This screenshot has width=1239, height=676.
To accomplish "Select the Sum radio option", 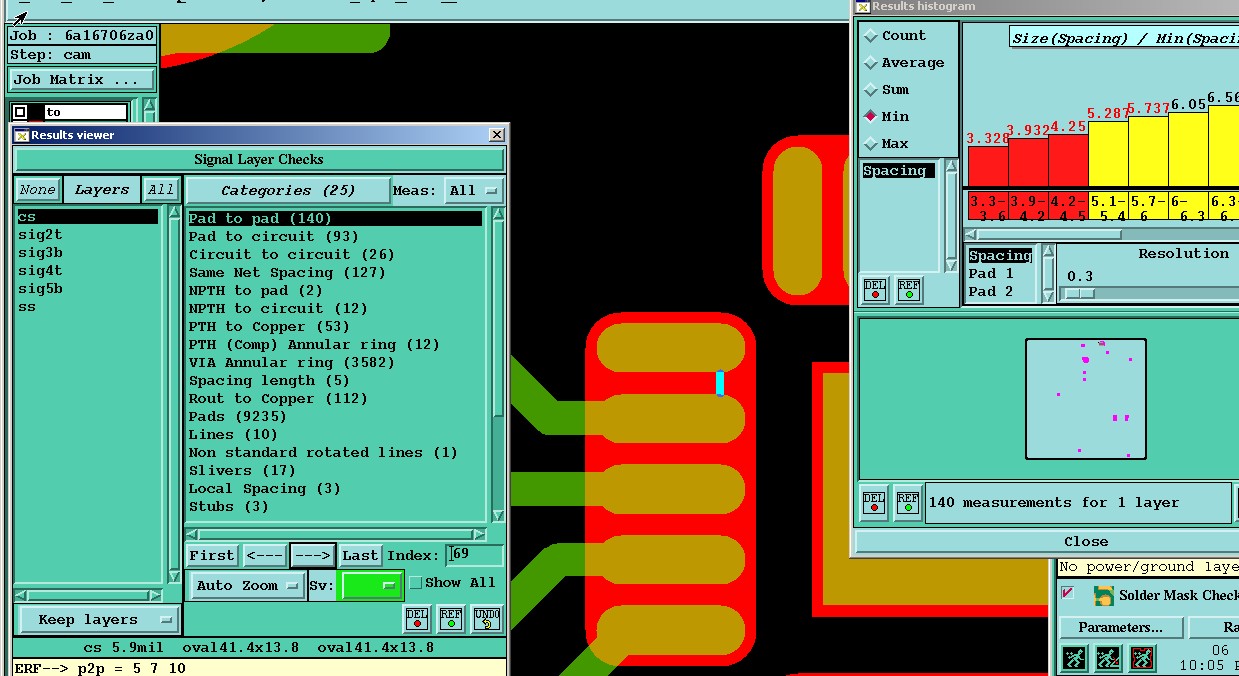I will coord(870,90).
